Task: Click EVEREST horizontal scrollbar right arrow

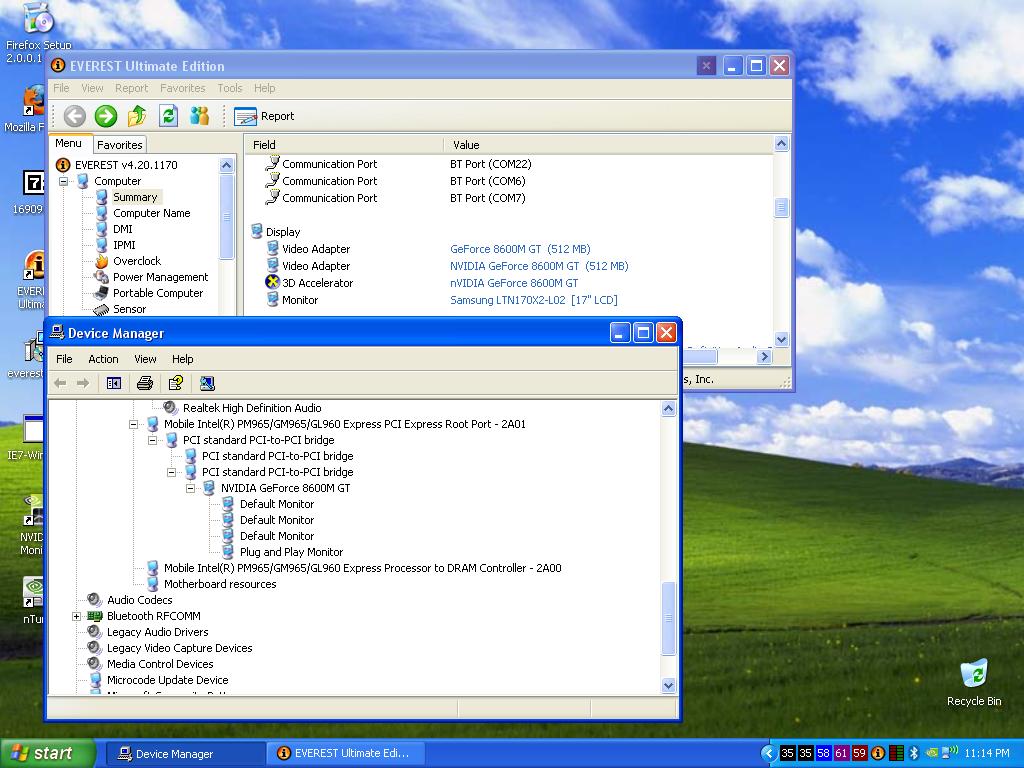Action: (x=764, y=357)
